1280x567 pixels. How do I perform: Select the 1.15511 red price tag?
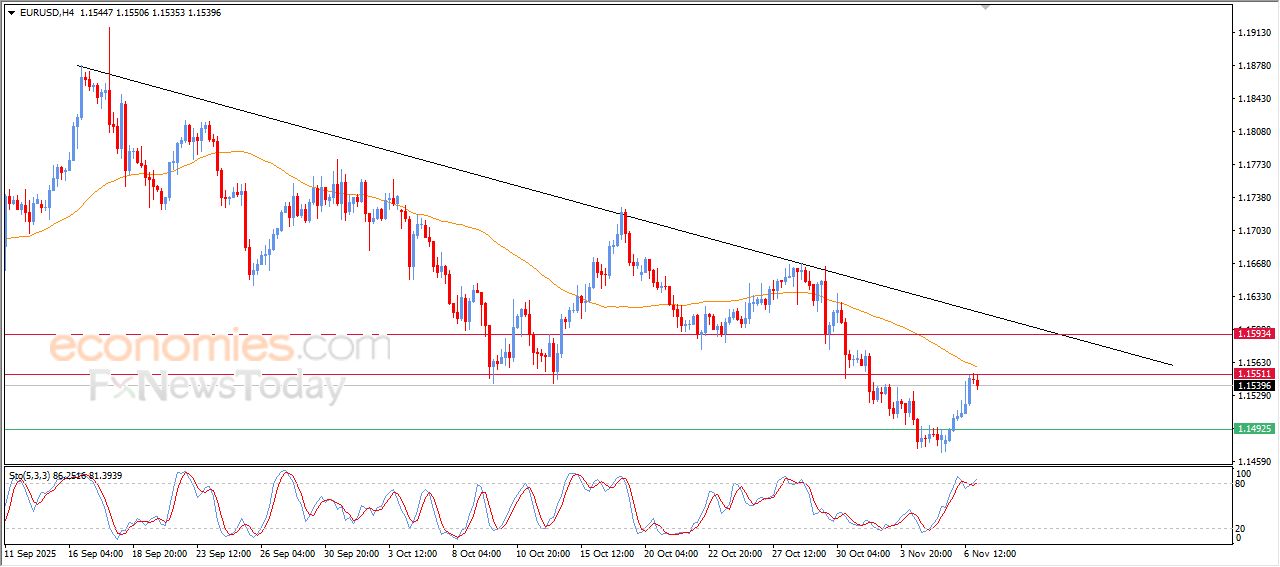pos(1254,373)
